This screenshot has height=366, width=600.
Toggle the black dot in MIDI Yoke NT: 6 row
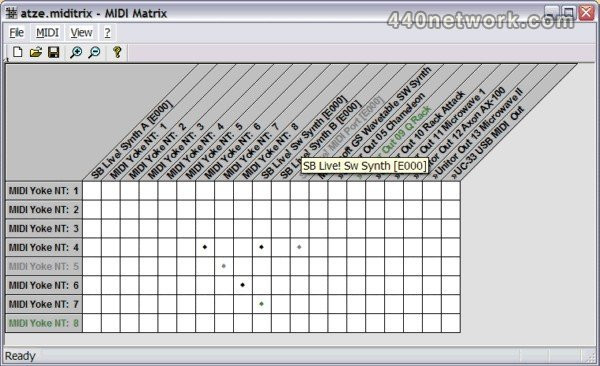coord(243,285)
